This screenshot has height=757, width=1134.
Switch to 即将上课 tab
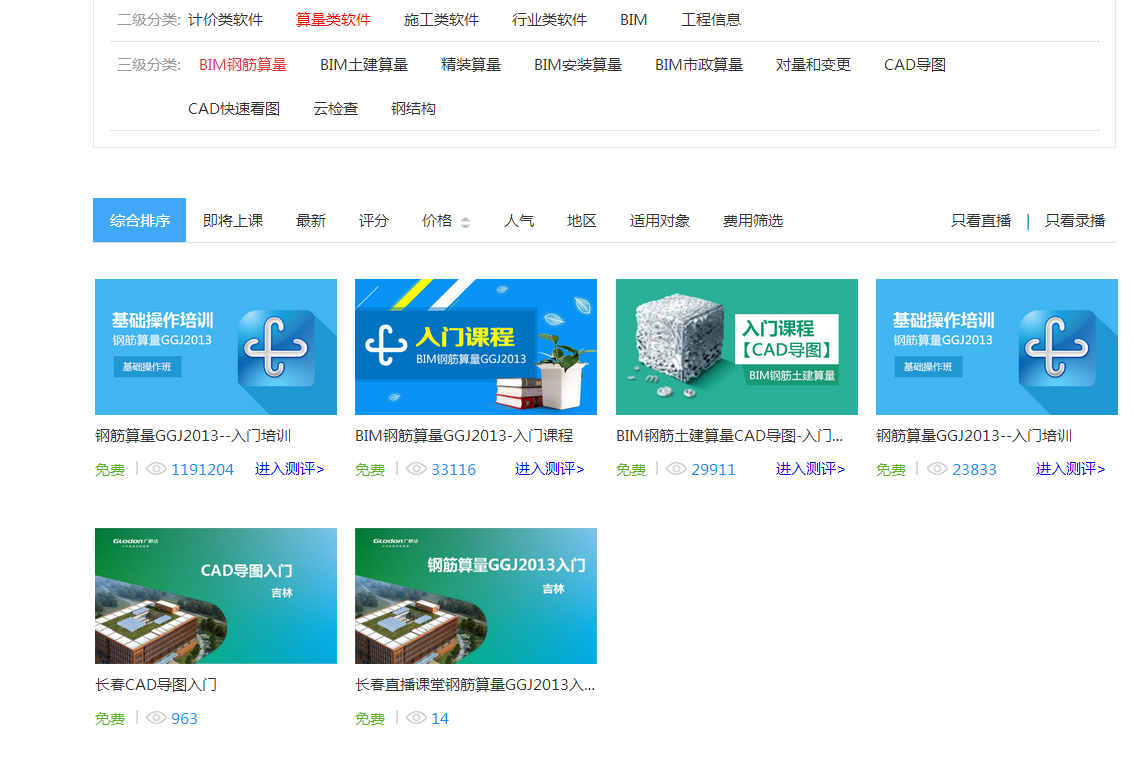pos(233,221)
